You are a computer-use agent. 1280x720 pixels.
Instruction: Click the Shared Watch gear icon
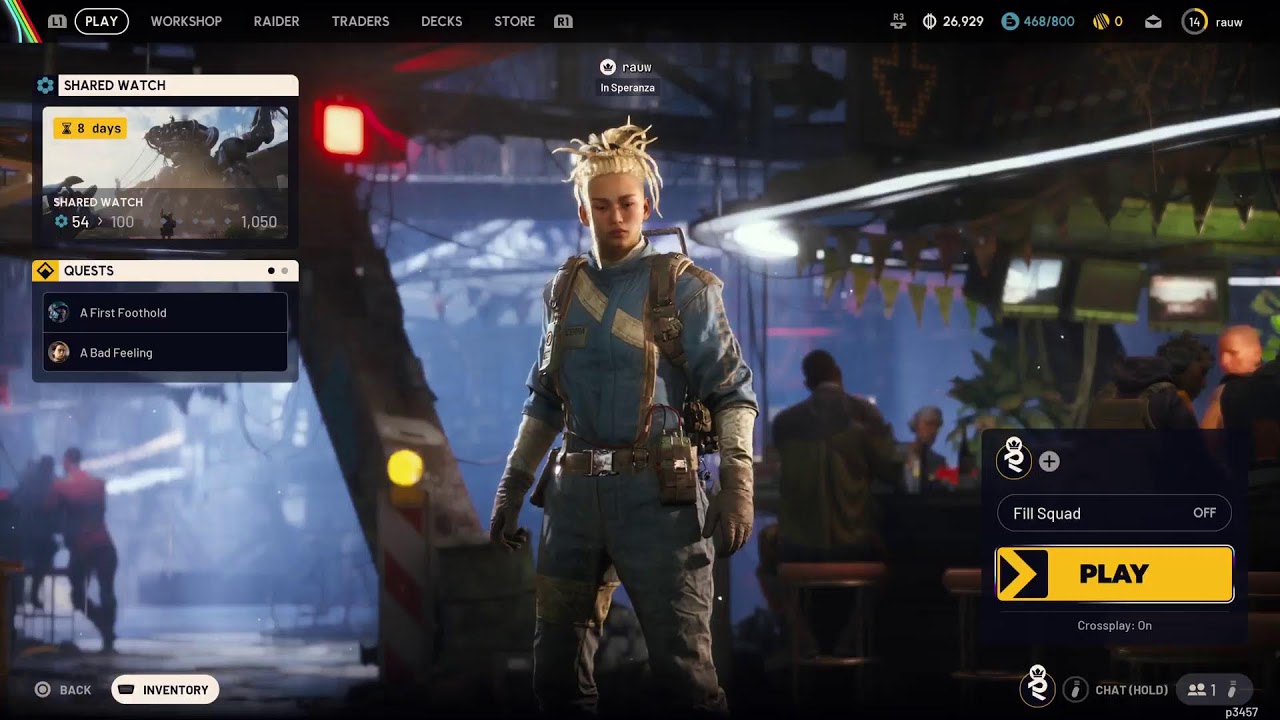45,86
